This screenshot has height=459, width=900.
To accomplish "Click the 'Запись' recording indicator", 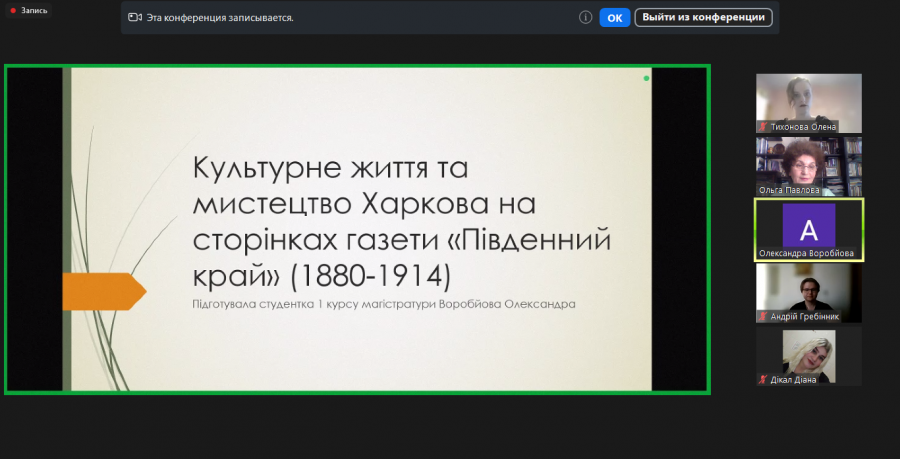I will [x=29, y=10].
